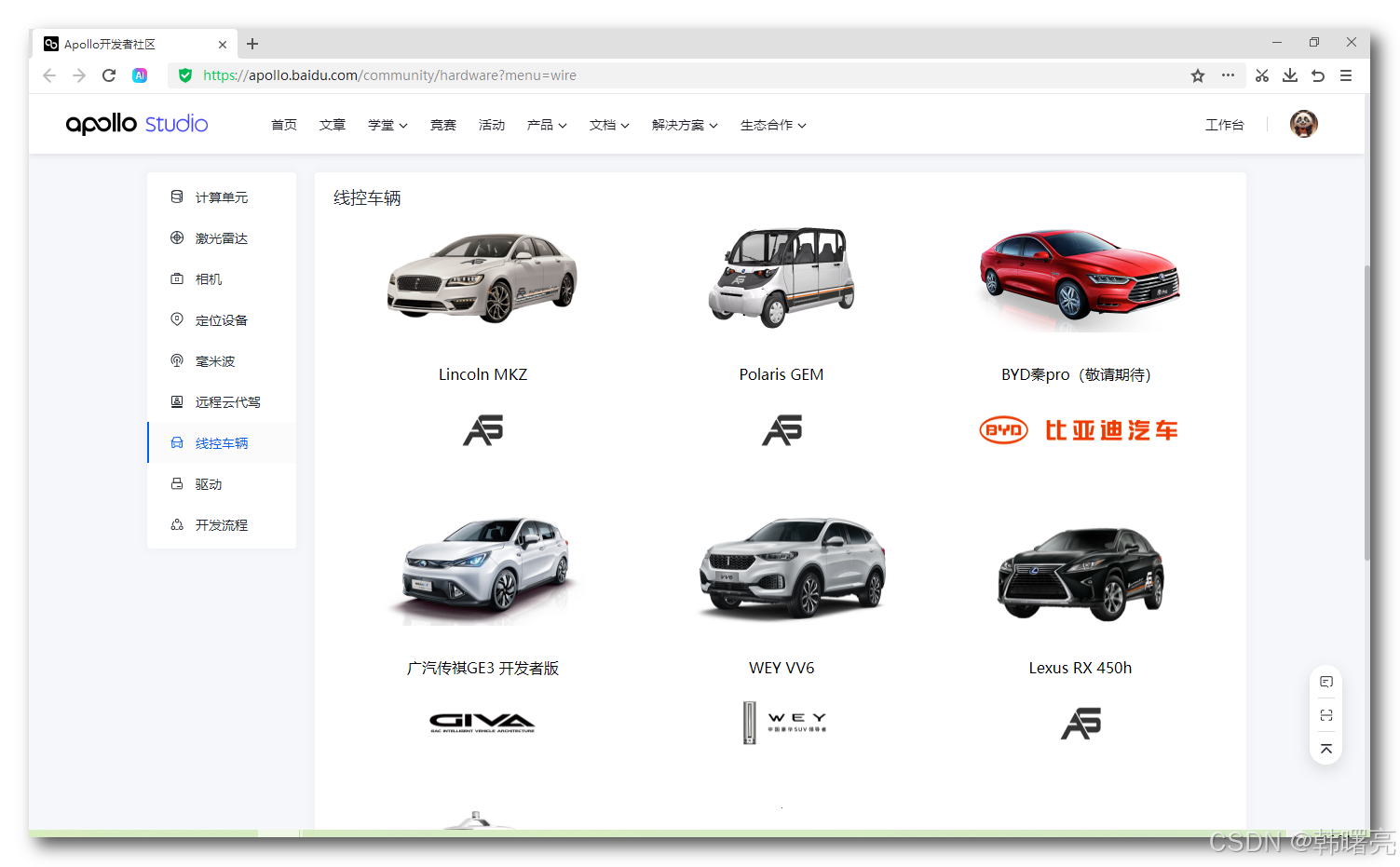
Task: Select 开发流程 in the sidebar
Action: pyautogui.click(x=222, y=525)
